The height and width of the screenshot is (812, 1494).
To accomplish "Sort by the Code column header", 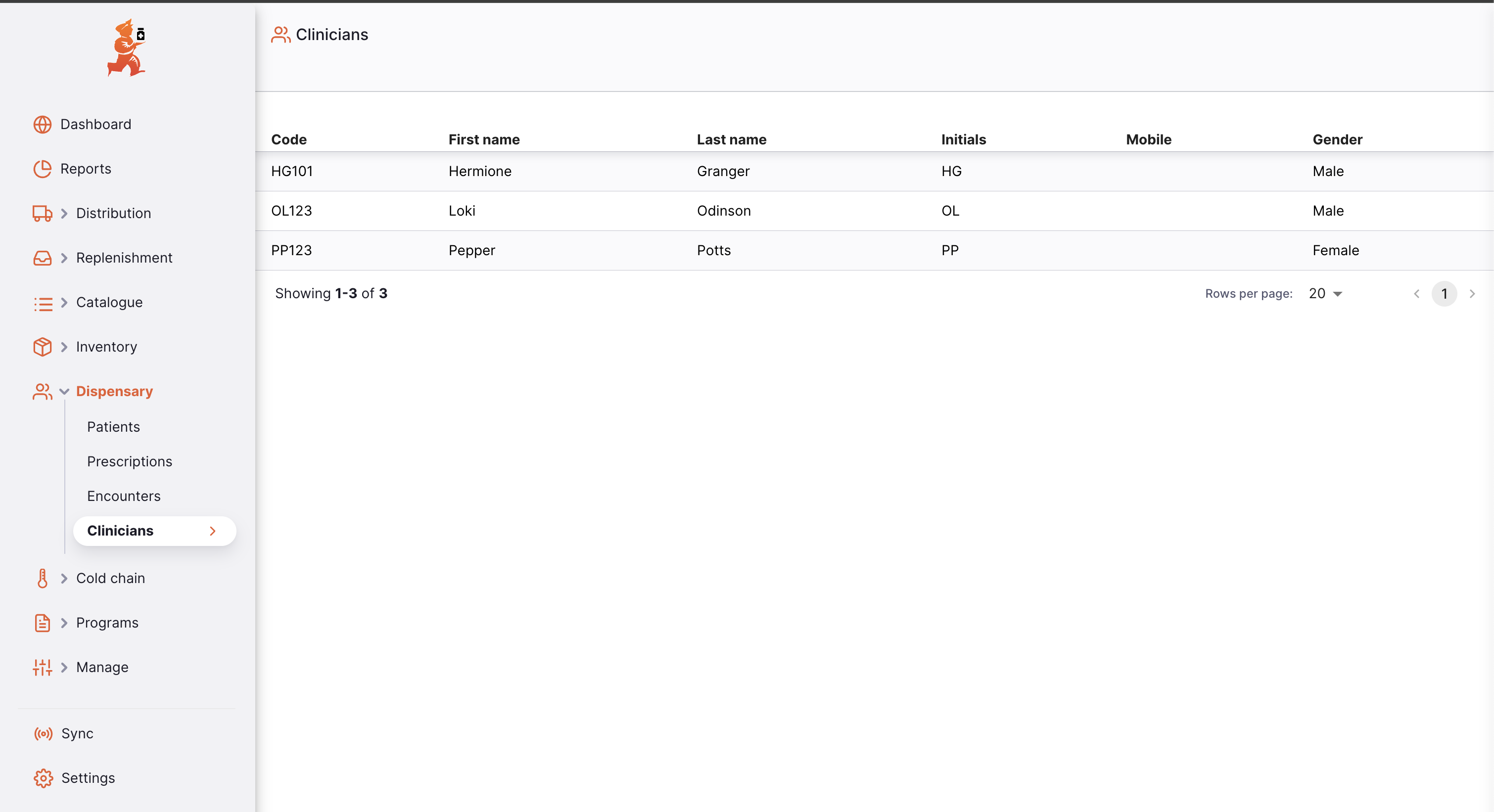I will click(x=289, y=139).
